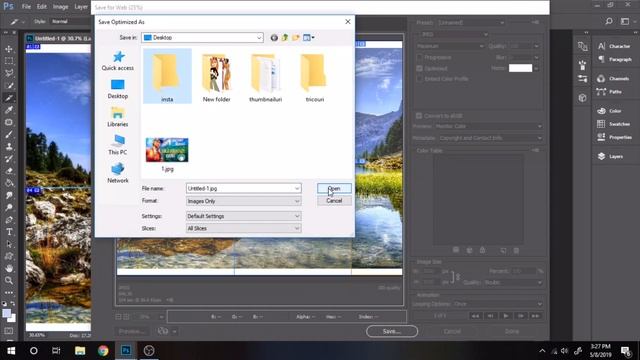Select the Hand tool
The image size is (640, 360).
(x=9, y=269)
